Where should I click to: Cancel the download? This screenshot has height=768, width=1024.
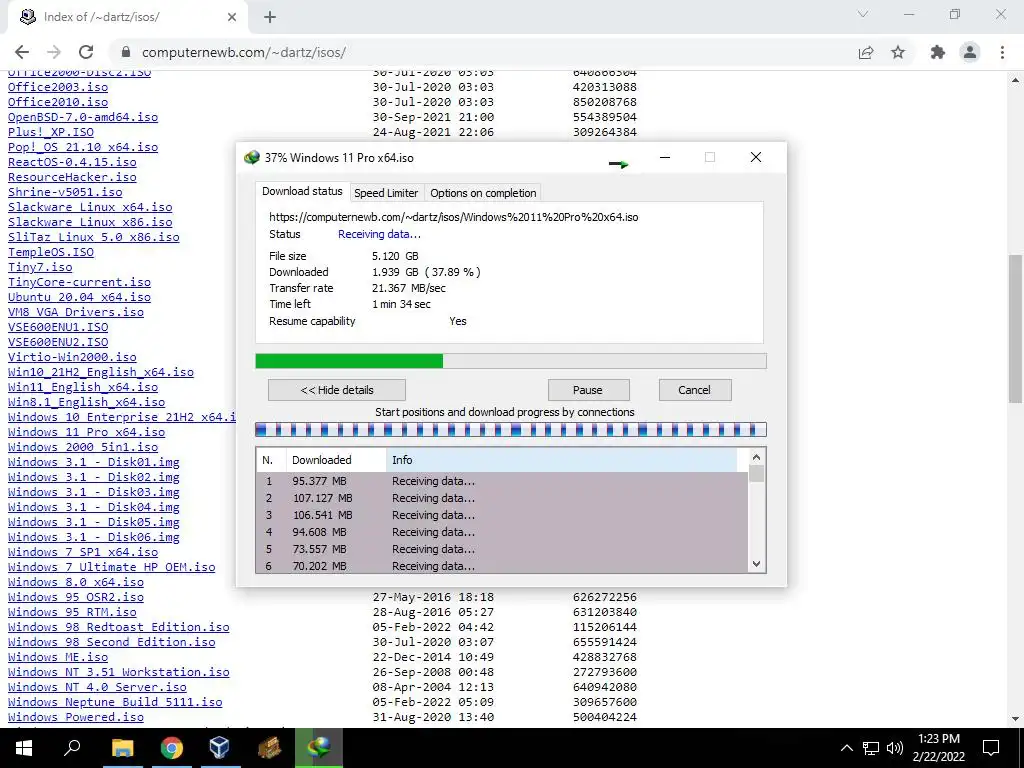694,390
